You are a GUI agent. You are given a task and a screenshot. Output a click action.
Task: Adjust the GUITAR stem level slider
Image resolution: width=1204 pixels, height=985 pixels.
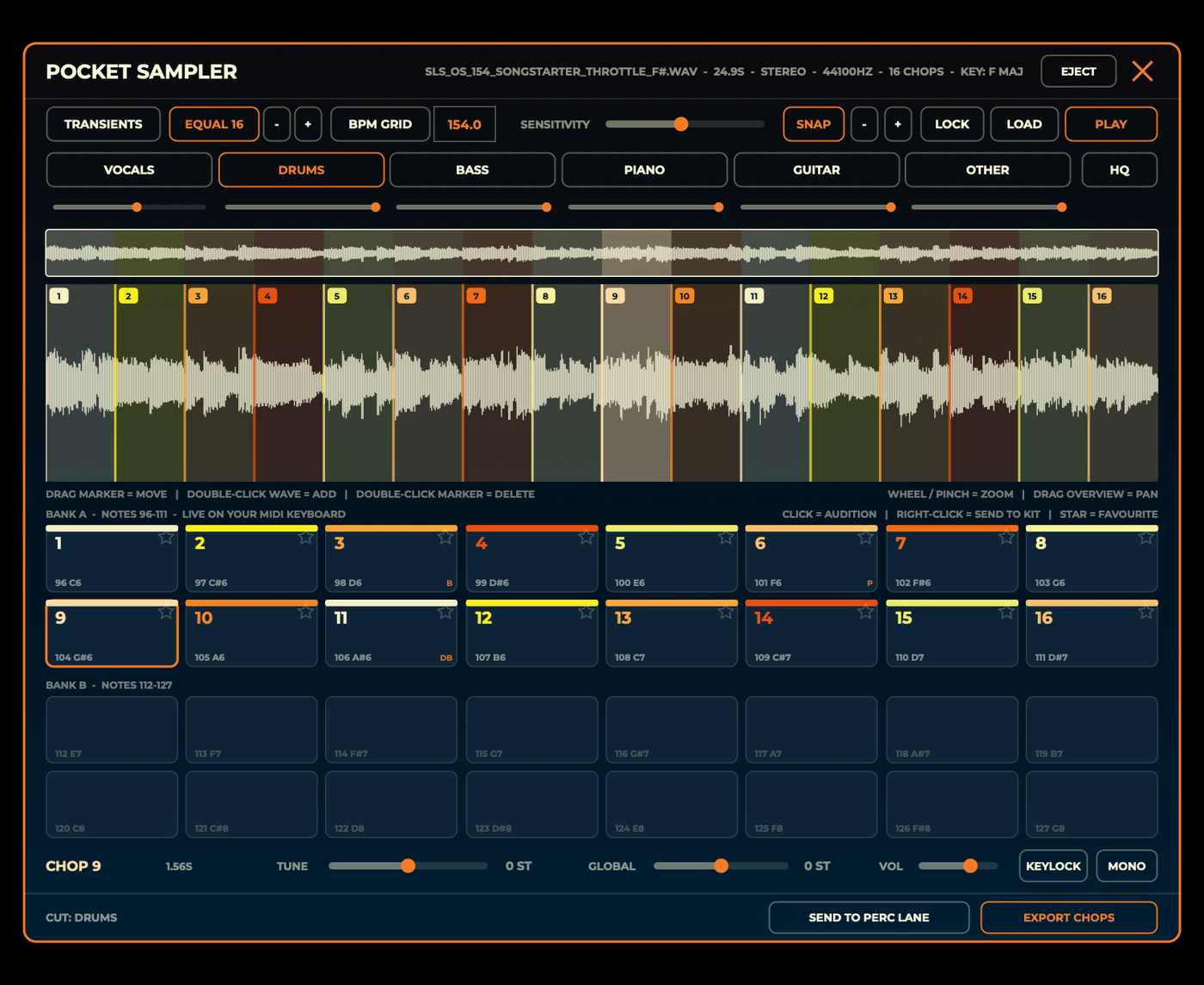tap(816, 207)
